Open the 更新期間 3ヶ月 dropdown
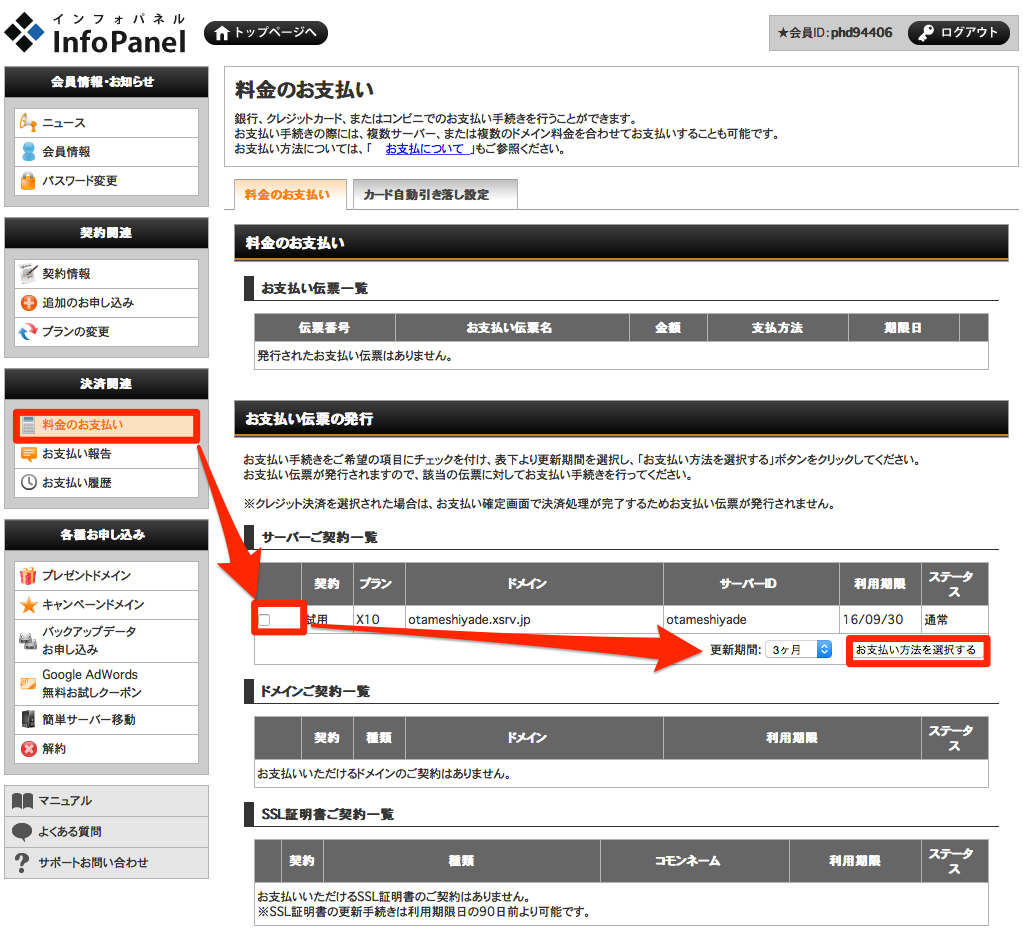 click(797, 650)
